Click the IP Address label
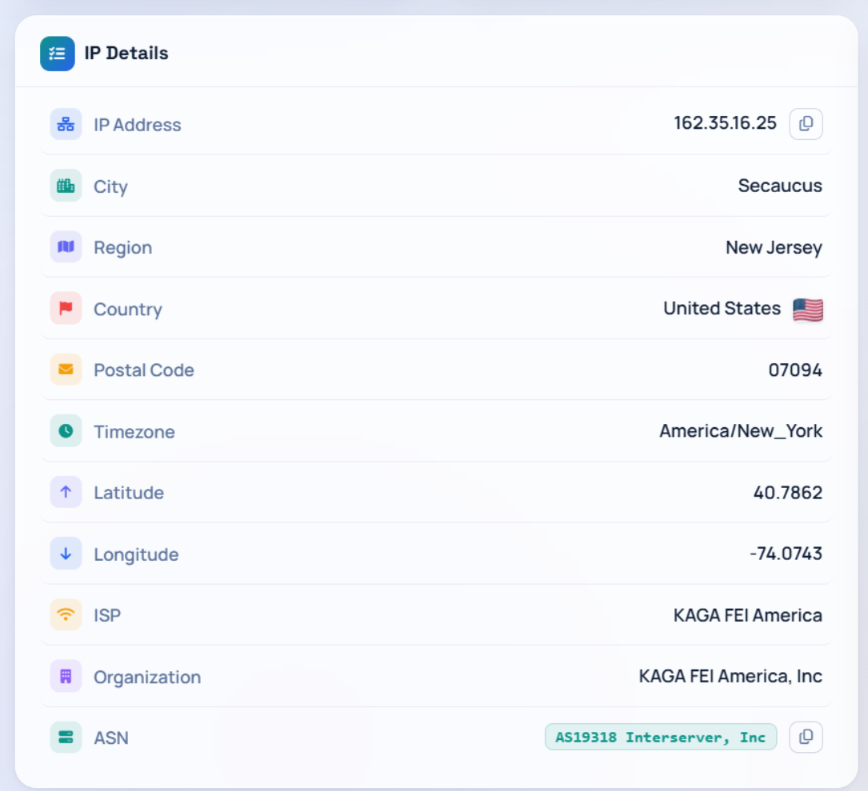The height and width of the screenshot is (791, 868). (x=137, y=125)
